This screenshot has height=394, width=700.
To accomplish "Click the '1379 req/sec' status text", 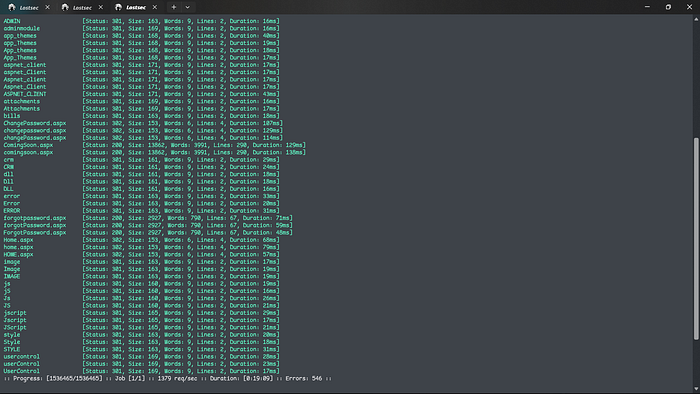I will (177, 378).
